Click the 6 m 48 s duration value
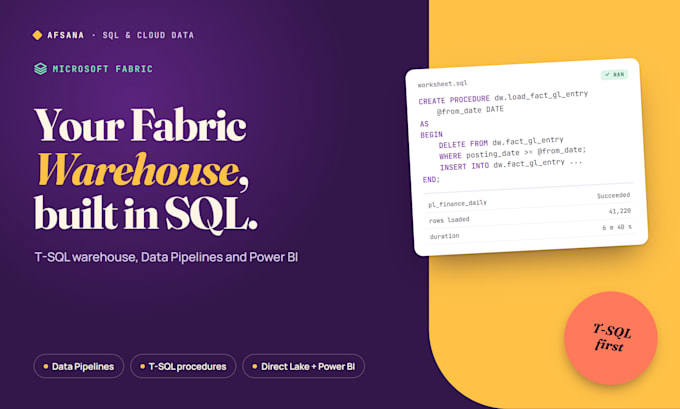This screenshot has width=680, height=409. point(617,227)
